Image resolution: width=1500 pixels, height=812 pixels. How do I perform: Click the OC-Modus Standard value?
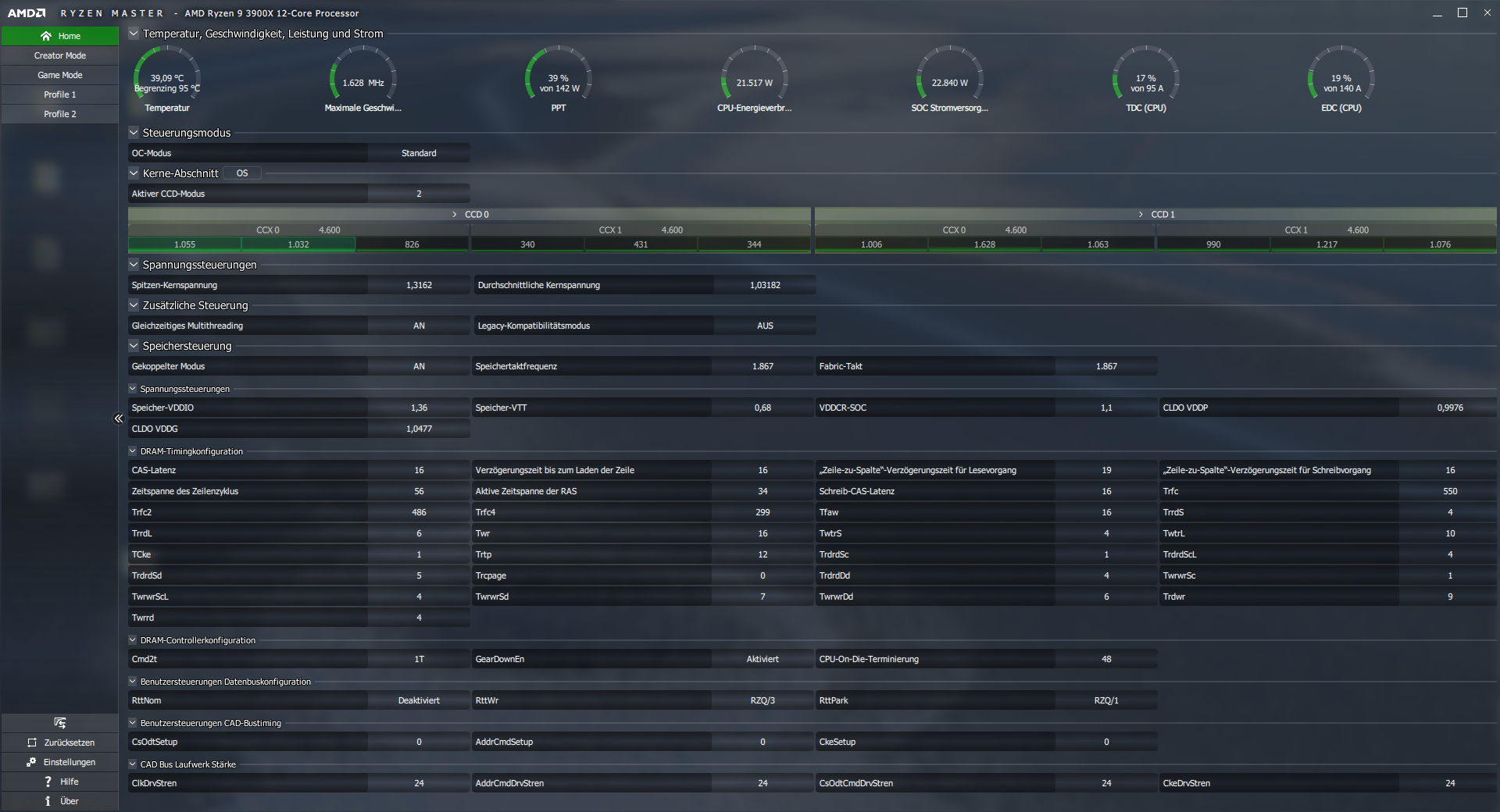click(419, 153)
